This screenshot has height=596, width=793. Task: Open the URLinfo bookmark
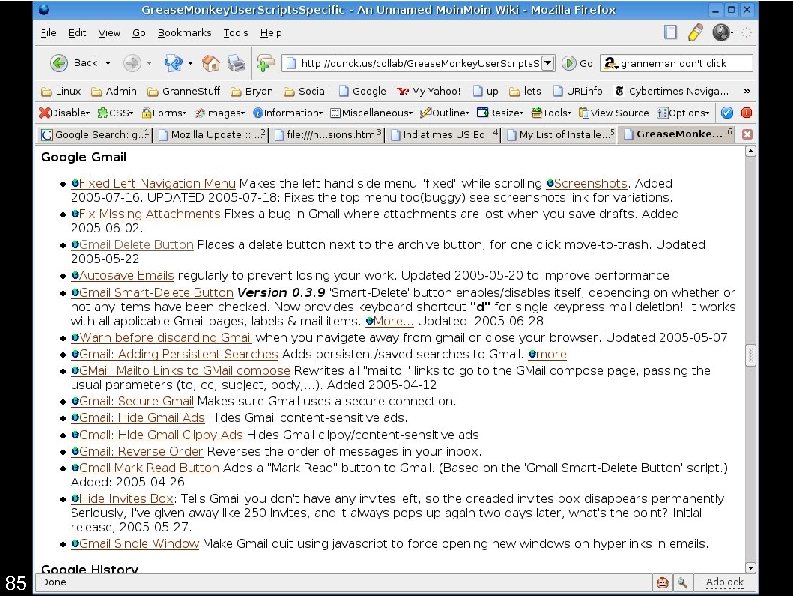point(578,91)
